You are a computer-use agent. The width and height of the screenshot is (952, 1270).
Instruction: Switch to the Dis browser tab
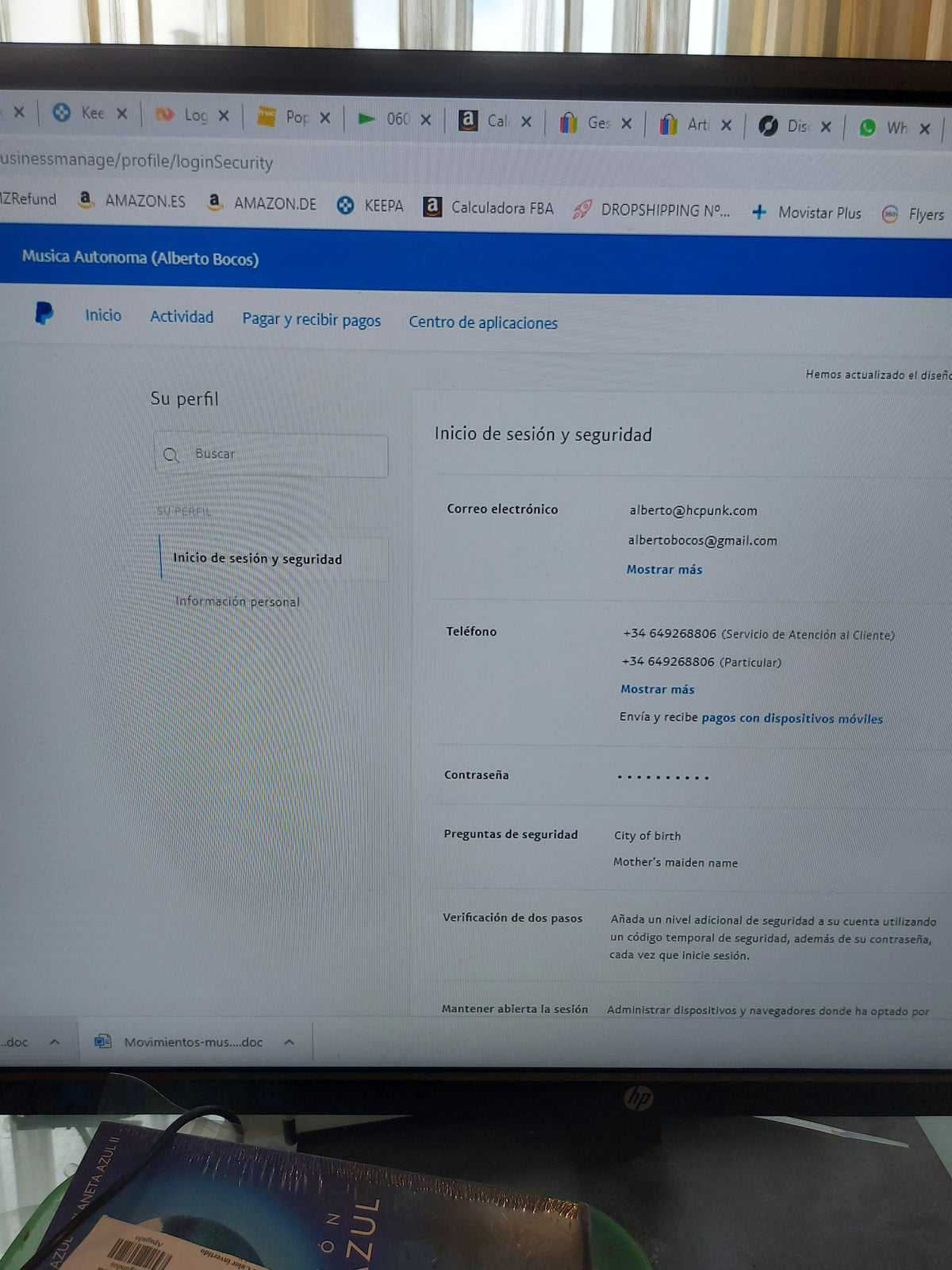point(784,126)
